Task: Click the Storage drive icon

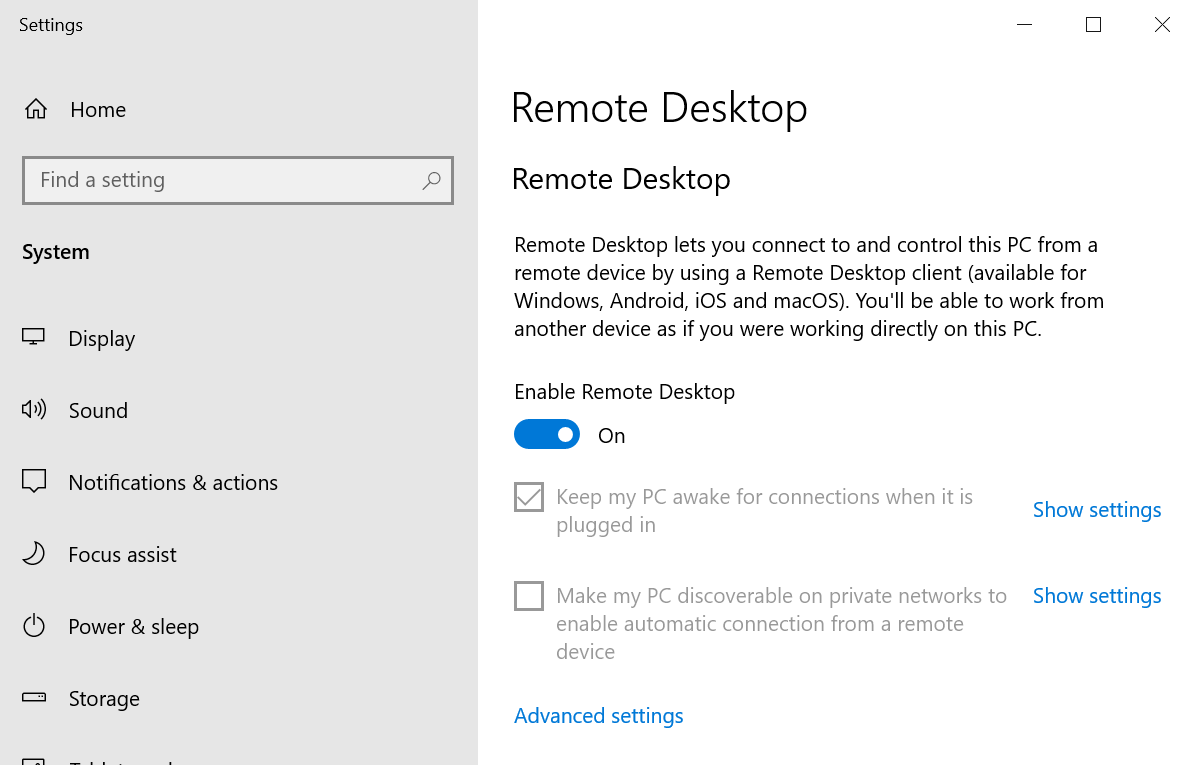Action: coord(34,698)
